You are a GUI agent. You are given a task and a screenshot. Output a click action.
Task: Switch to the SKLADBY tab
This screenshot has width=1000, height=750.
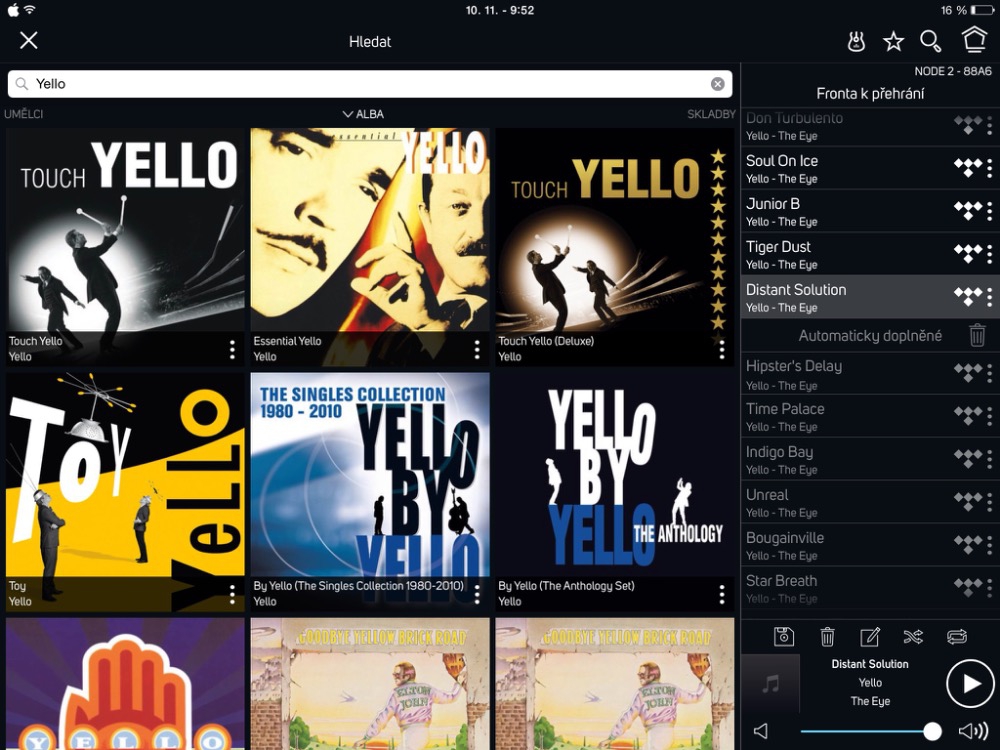[x=711, y=114]
